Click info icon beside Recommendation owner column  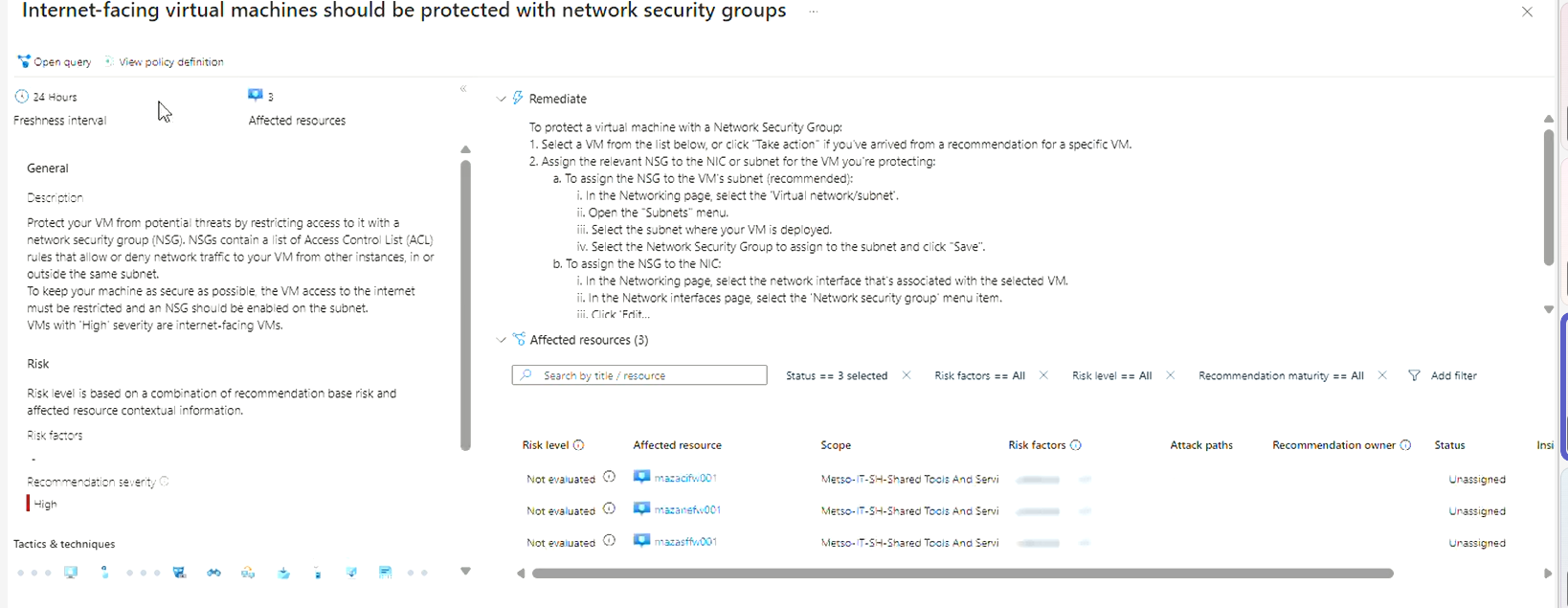click(x=1405, y=445)
